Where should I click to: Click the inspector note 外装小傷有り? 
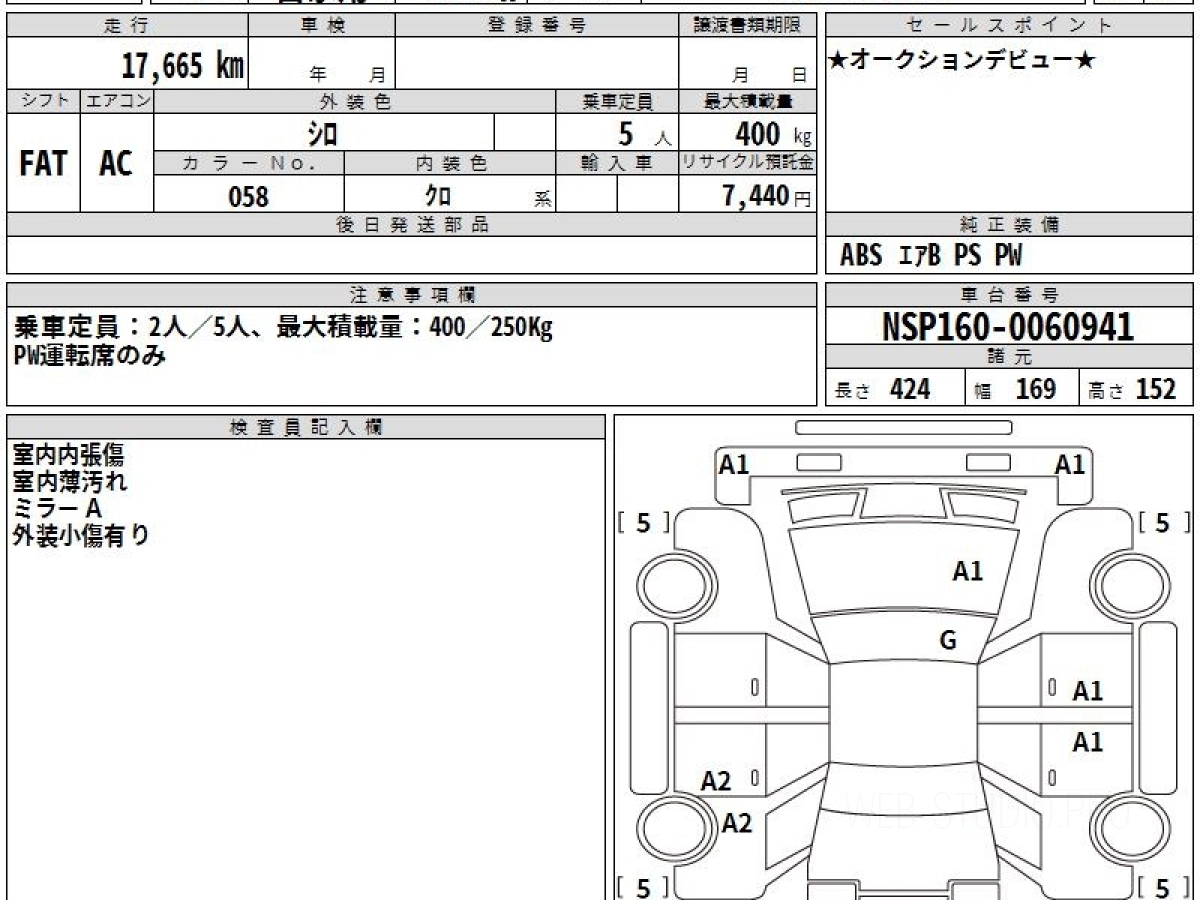[x=82, y=535]
